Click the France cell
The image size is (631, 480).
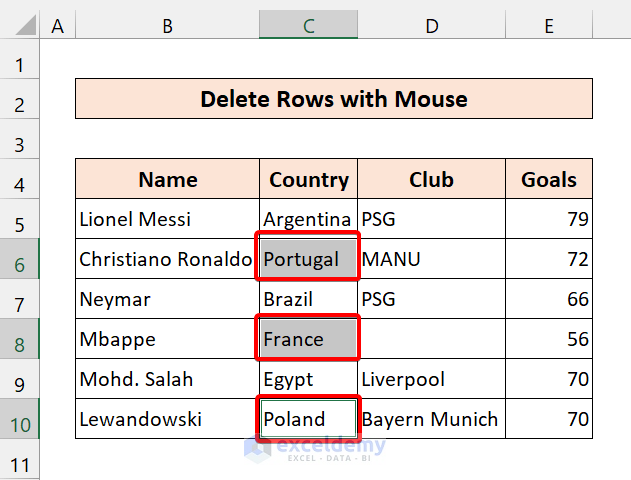click(308, 339)
